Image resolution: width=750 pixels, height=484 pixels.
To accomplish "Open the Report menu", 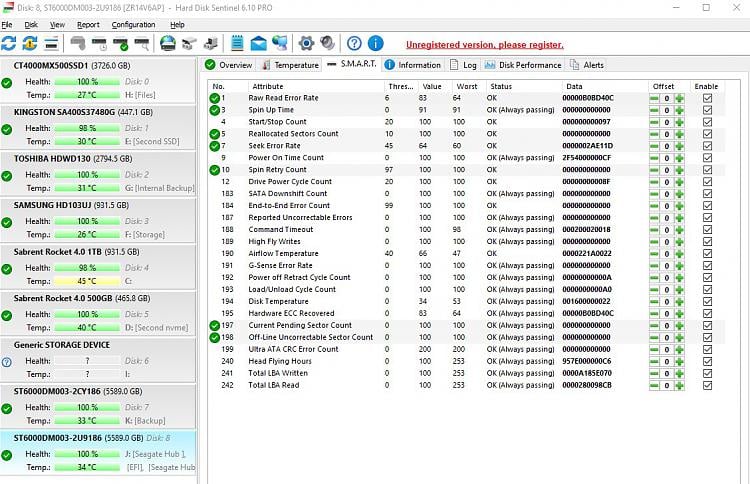I will click(x=88, y=24).
